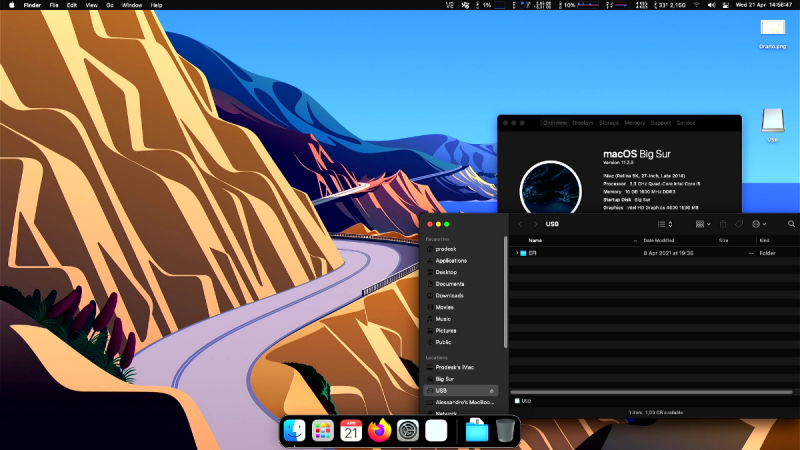800x450 pixels.
Task: Open Firefox from the Dock
Action: click(379, 430)
